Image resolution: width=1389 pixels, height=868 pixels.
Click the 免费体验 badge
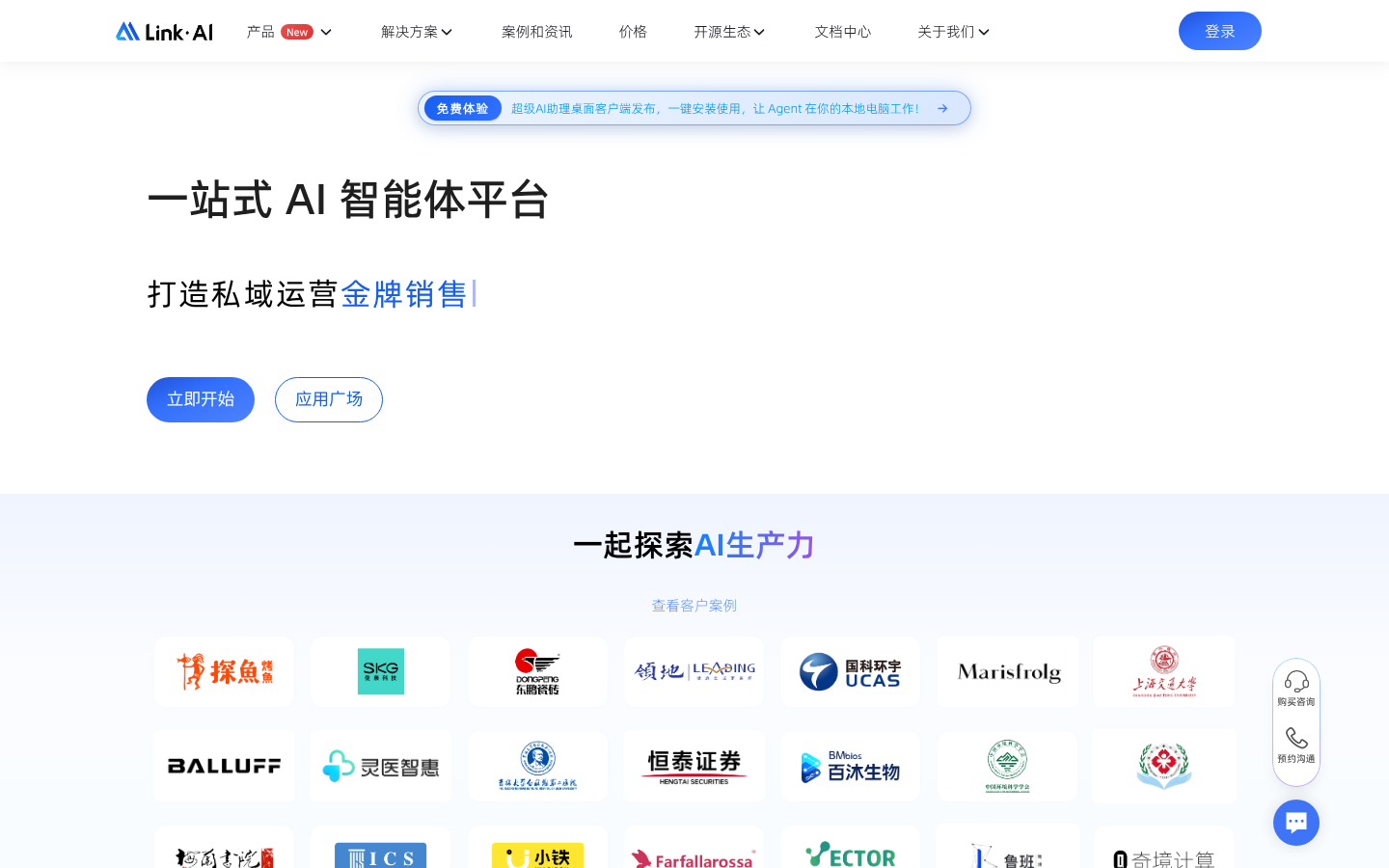pos(463,108)
